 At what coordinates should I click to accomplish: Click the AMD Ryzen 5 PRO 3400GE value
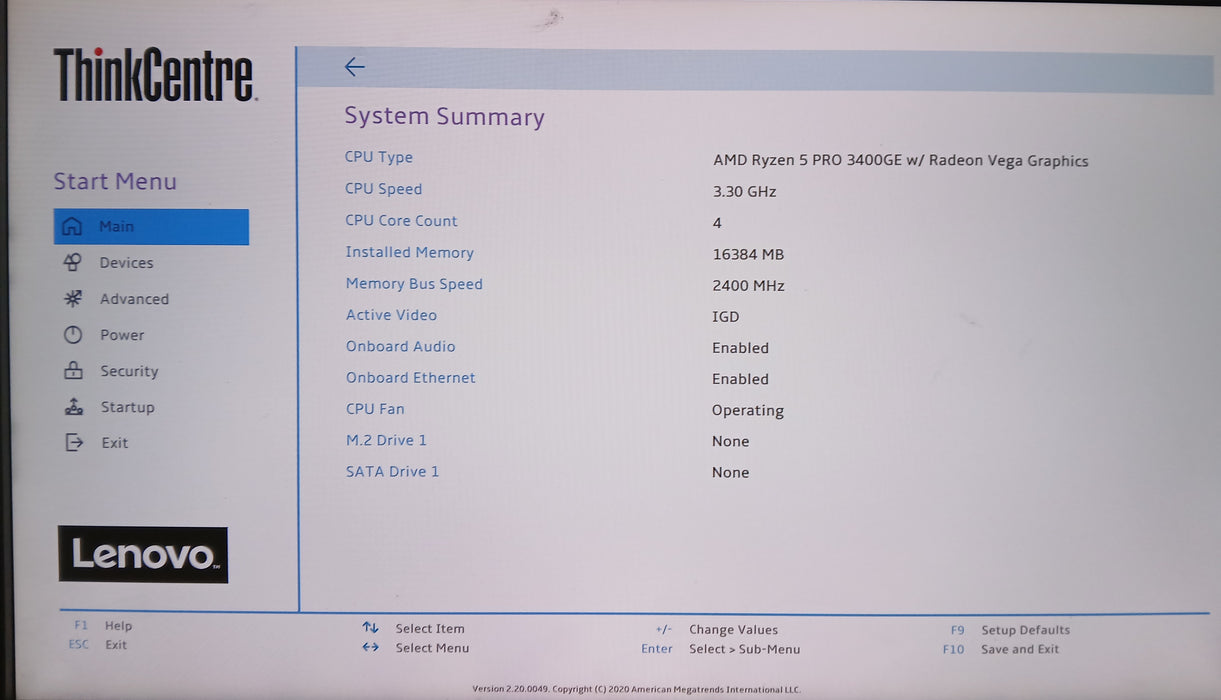point(901,160)
